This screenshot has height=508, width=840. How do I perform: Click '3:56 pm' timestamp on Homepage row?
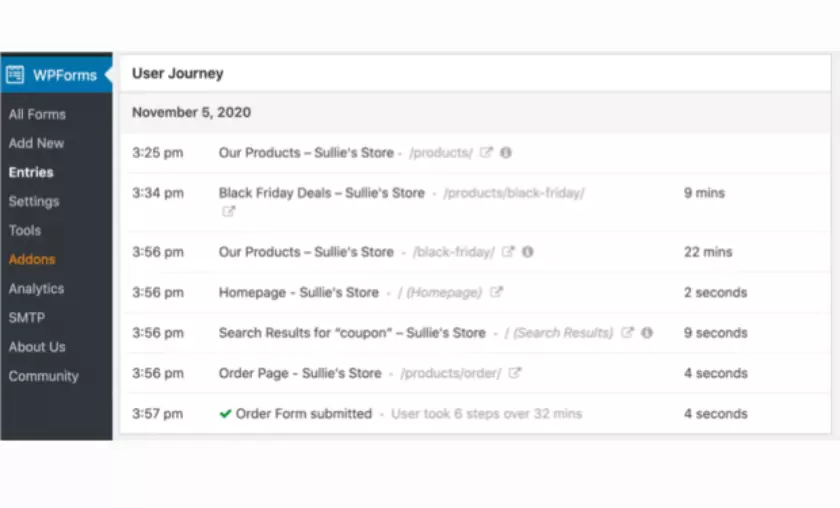158,293
